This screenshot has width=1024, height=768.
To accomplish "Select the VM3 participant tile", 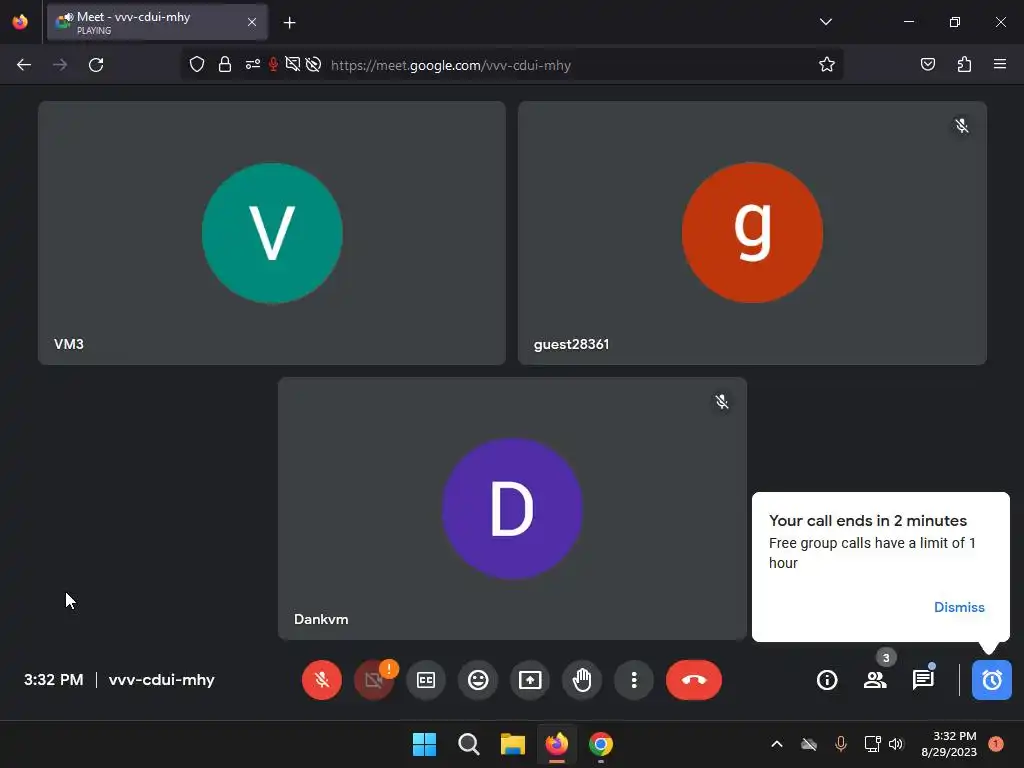I will coord(272,232).
